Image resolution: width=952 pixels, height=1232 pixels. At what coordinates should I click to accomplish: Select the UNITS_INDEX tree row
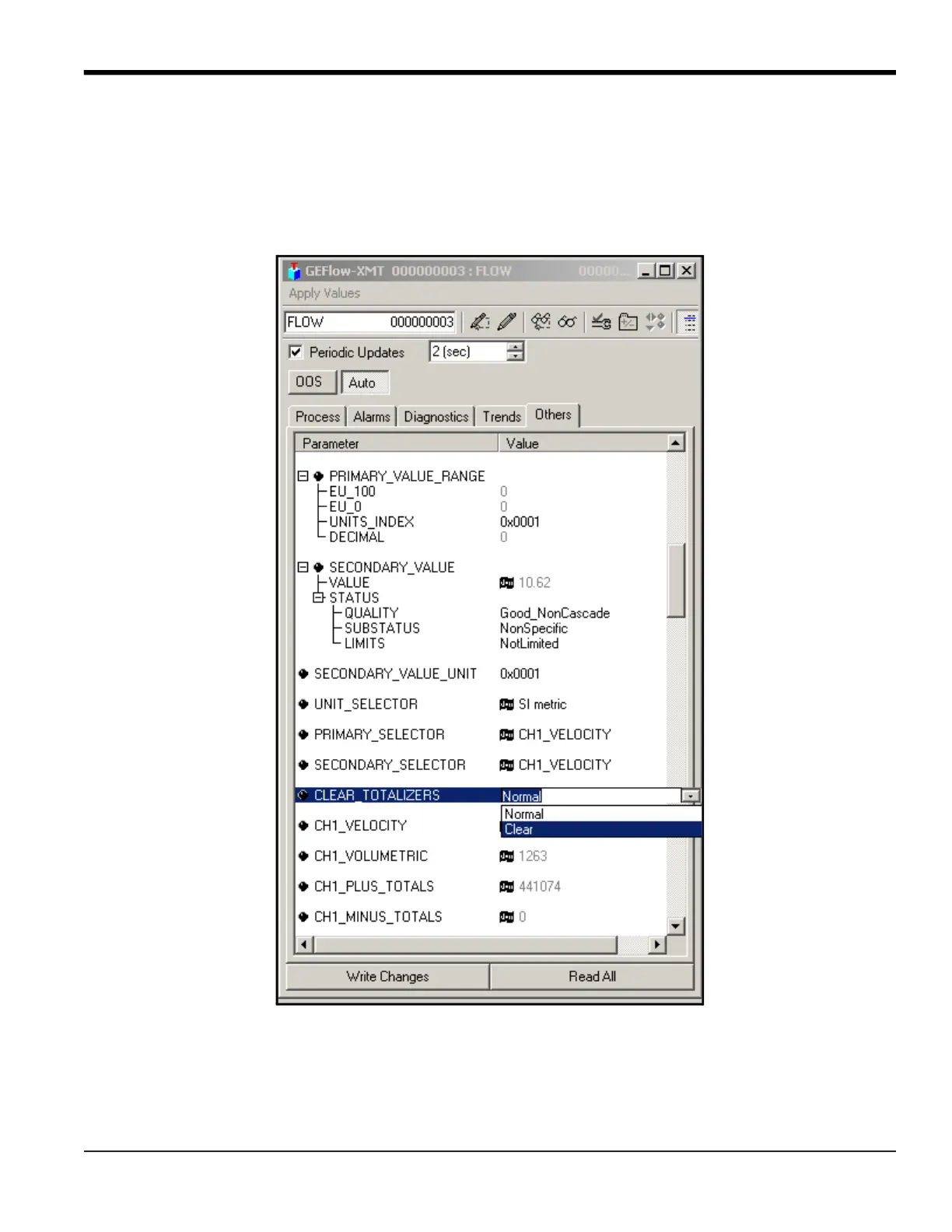pyautogui.click(x=371, y=522)
